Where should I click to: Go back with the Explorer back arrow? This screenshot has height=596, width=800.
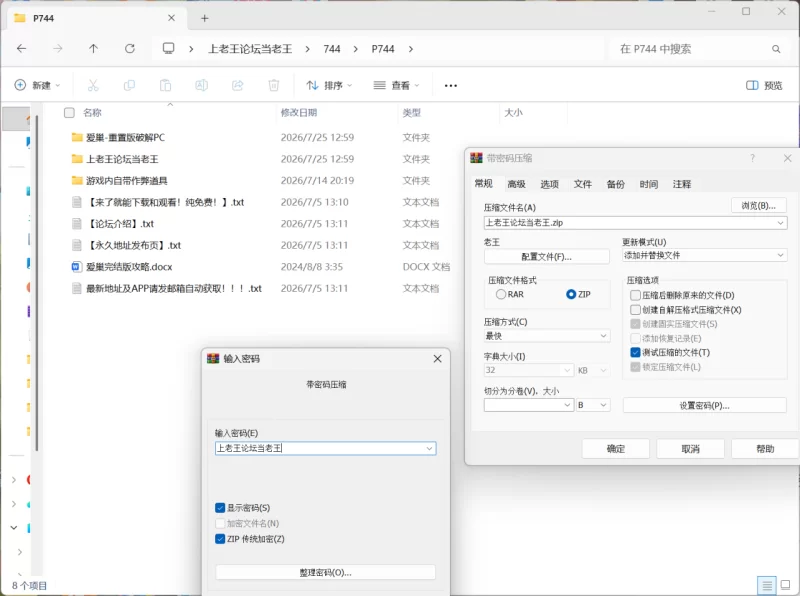click(21, 48)
